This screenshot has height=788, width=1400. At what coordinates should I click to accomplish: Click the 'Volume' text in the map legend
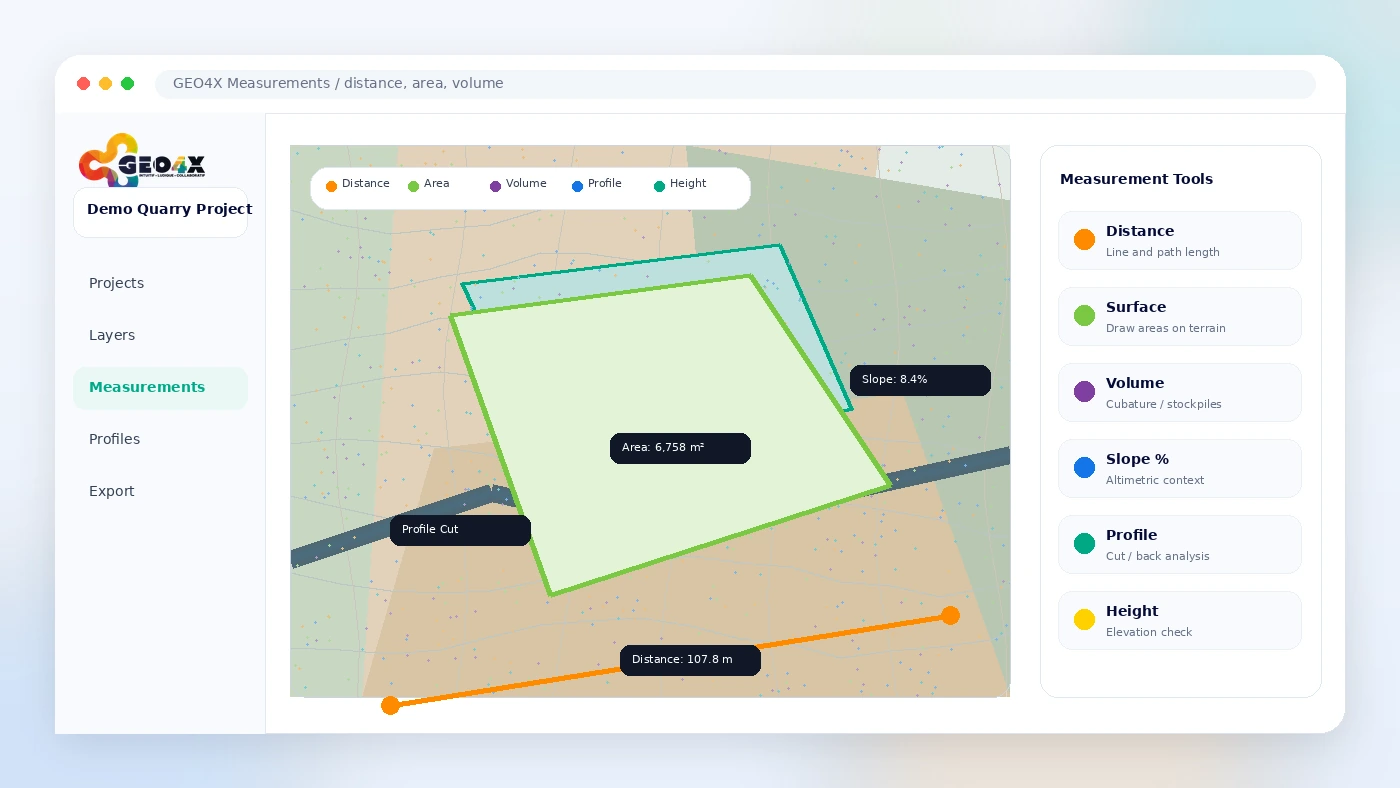[x=526, y=184]
